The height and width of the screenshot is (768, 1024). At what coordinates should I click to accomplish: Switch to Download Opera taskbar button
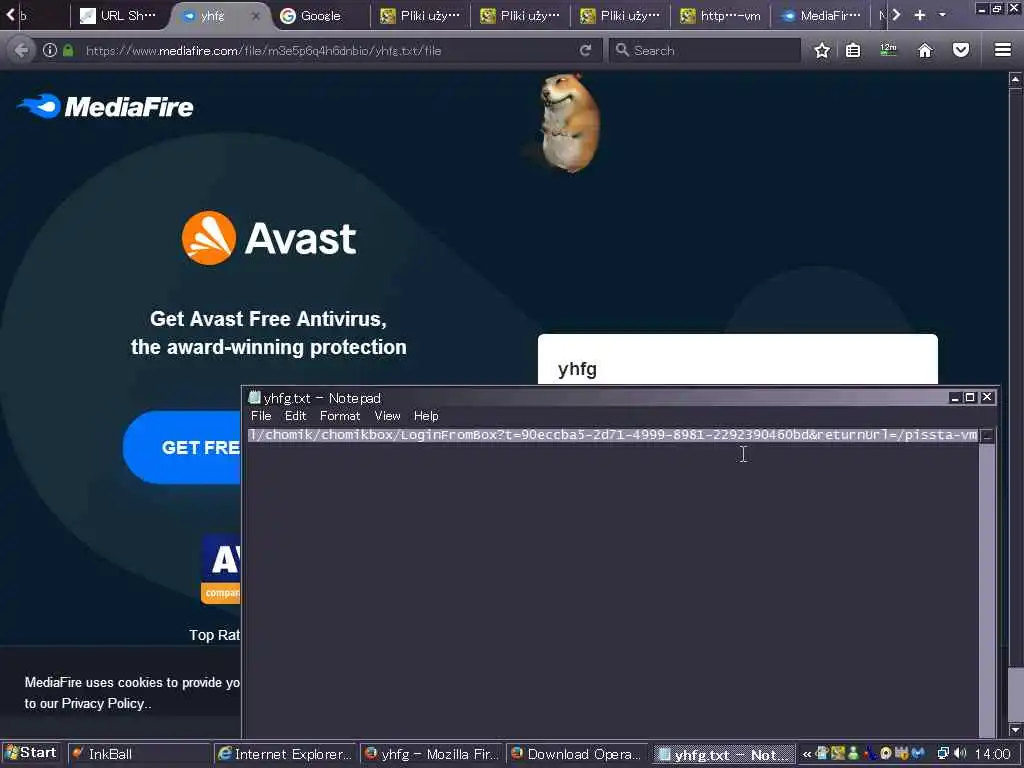(577, 754)
